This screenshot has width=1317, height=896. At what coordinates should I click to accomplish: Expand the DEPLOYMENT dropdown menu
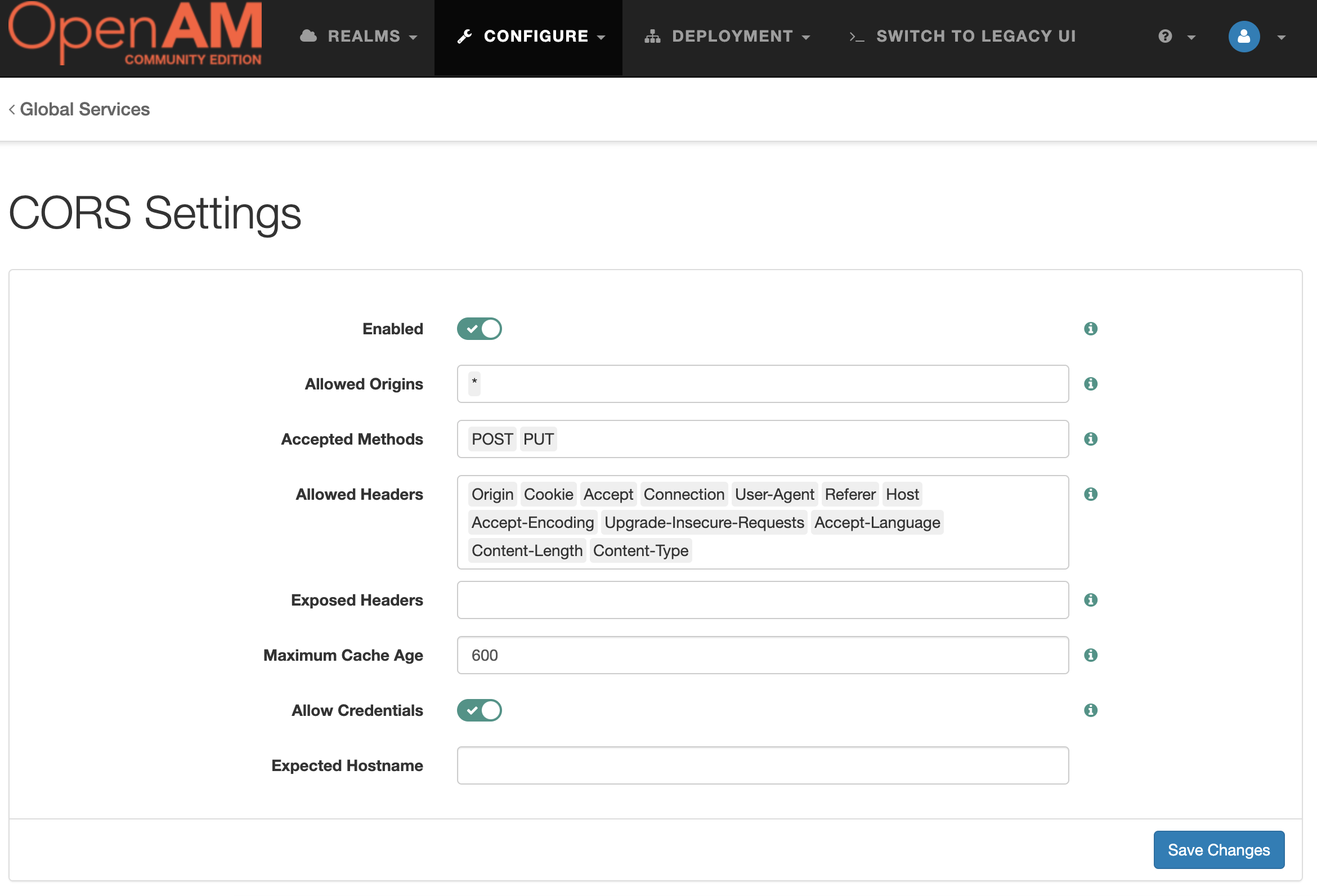(727, 36)
